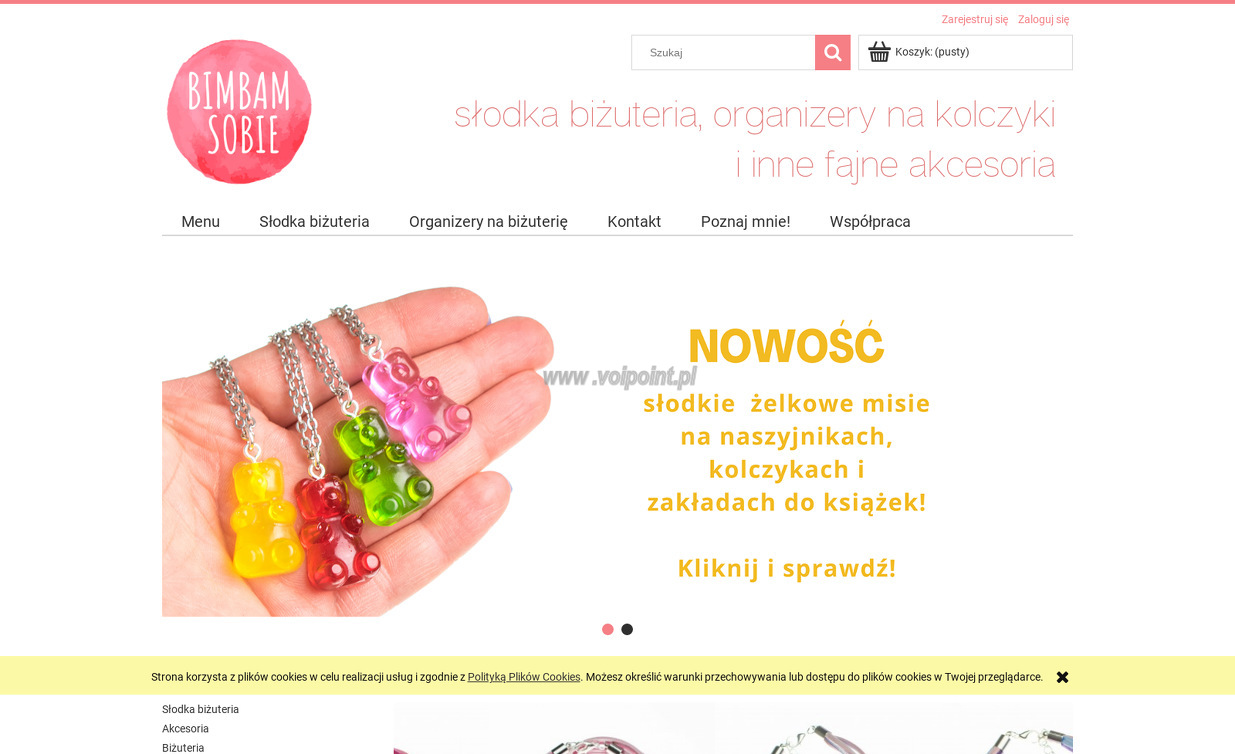Click the magnifying glass search button
Image resolution: width=1235 pixels, height=754 pixels.
pyautogui.click(x=832, y=53)
